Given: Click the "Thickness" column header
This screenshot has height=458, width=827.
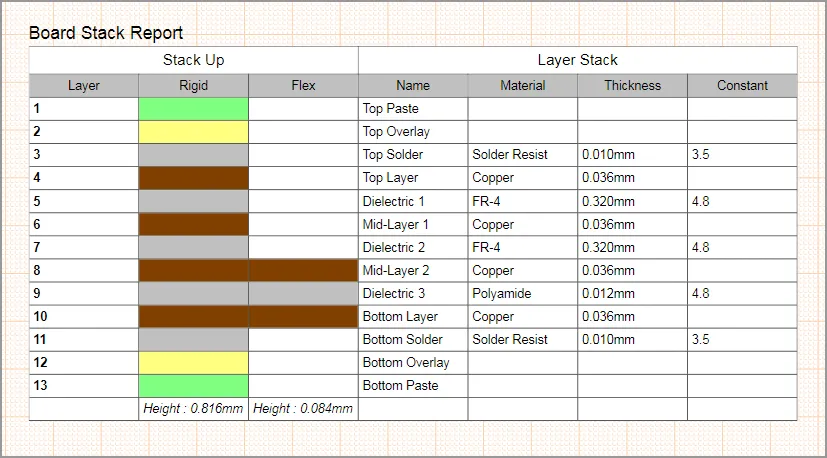Looking at the screenshot, I should point(632,85).
